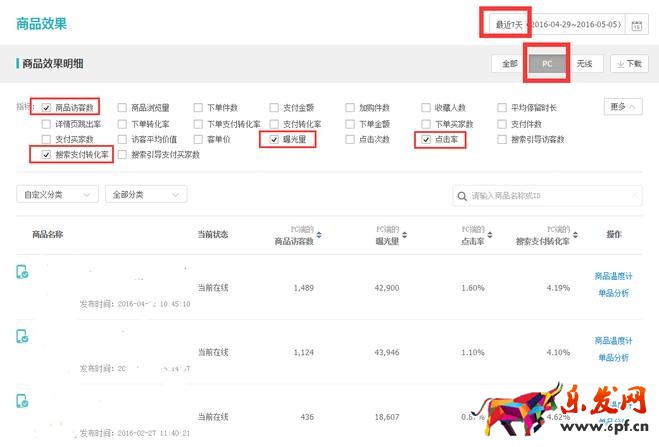Click the download icon button 下载
659x447 pixels.
pos(629,63)
